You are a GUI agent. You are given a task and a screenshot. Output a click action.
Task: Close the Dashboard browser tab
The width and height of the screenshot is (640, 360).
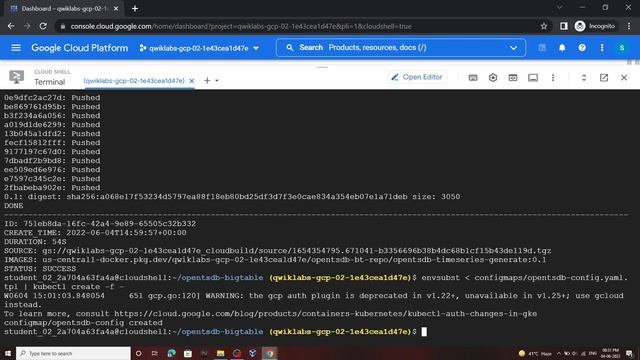pos(116,9)
